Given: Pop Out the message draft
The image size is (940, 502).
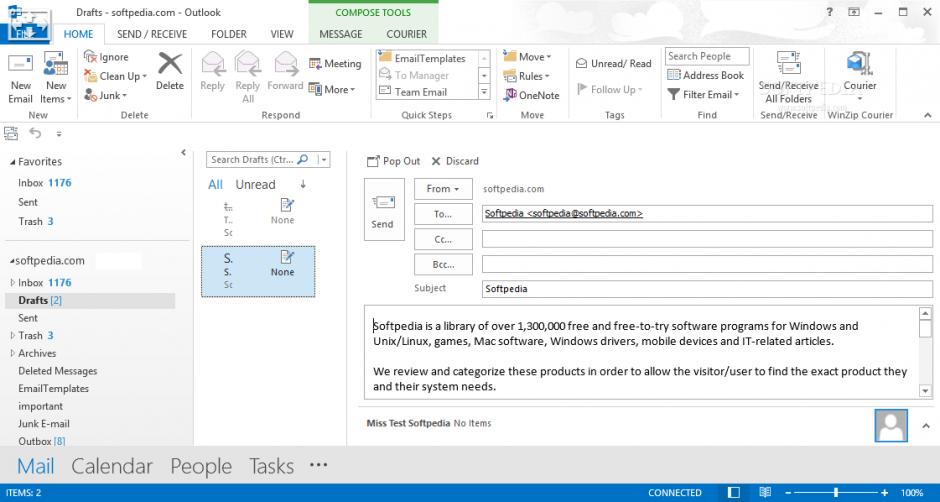Looking at the screenshot, I should (393, 161).
